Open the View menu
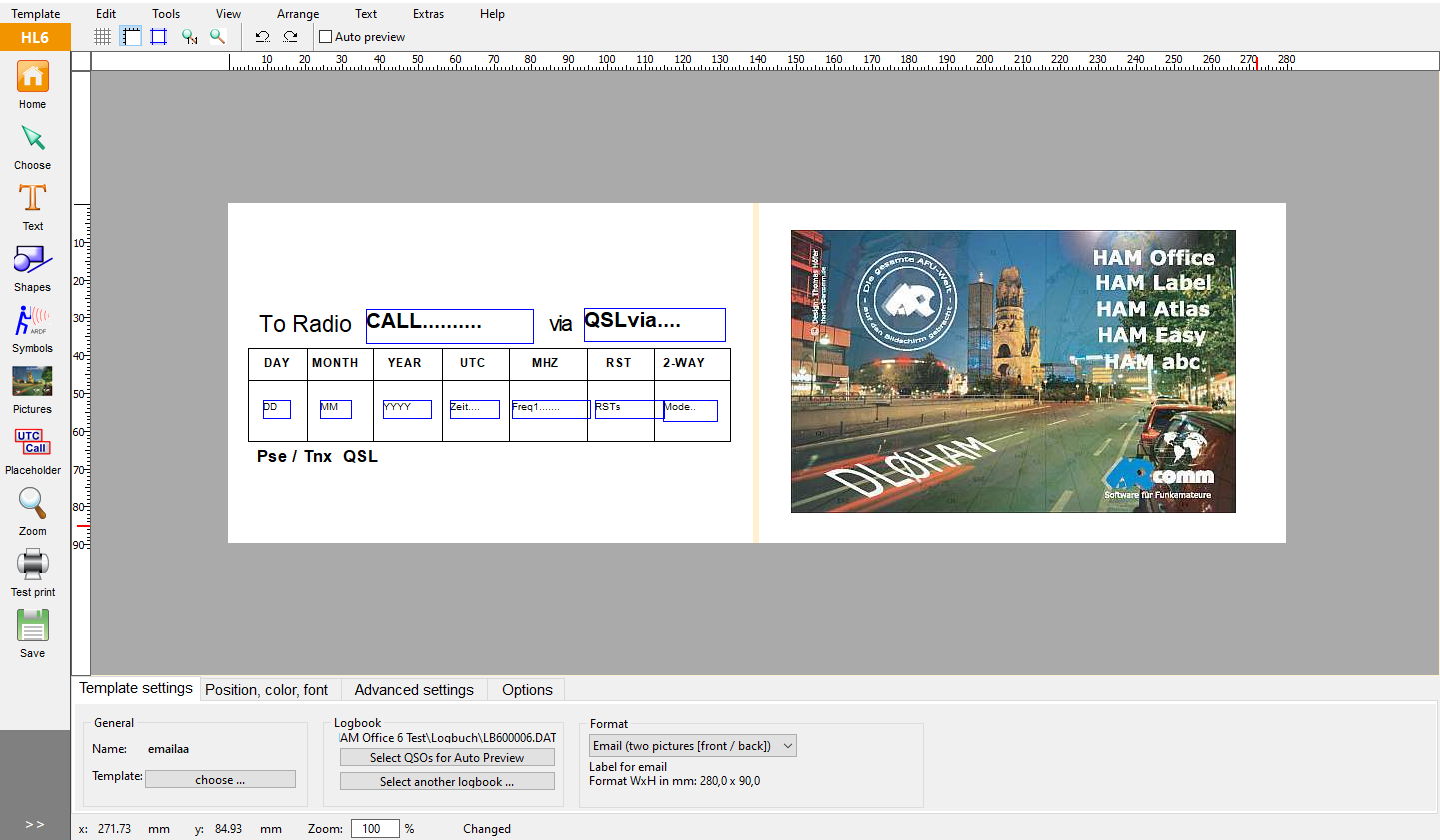The width and height of the screenshot is (1440, 840). pyautogui.click(x=228, y=14)
